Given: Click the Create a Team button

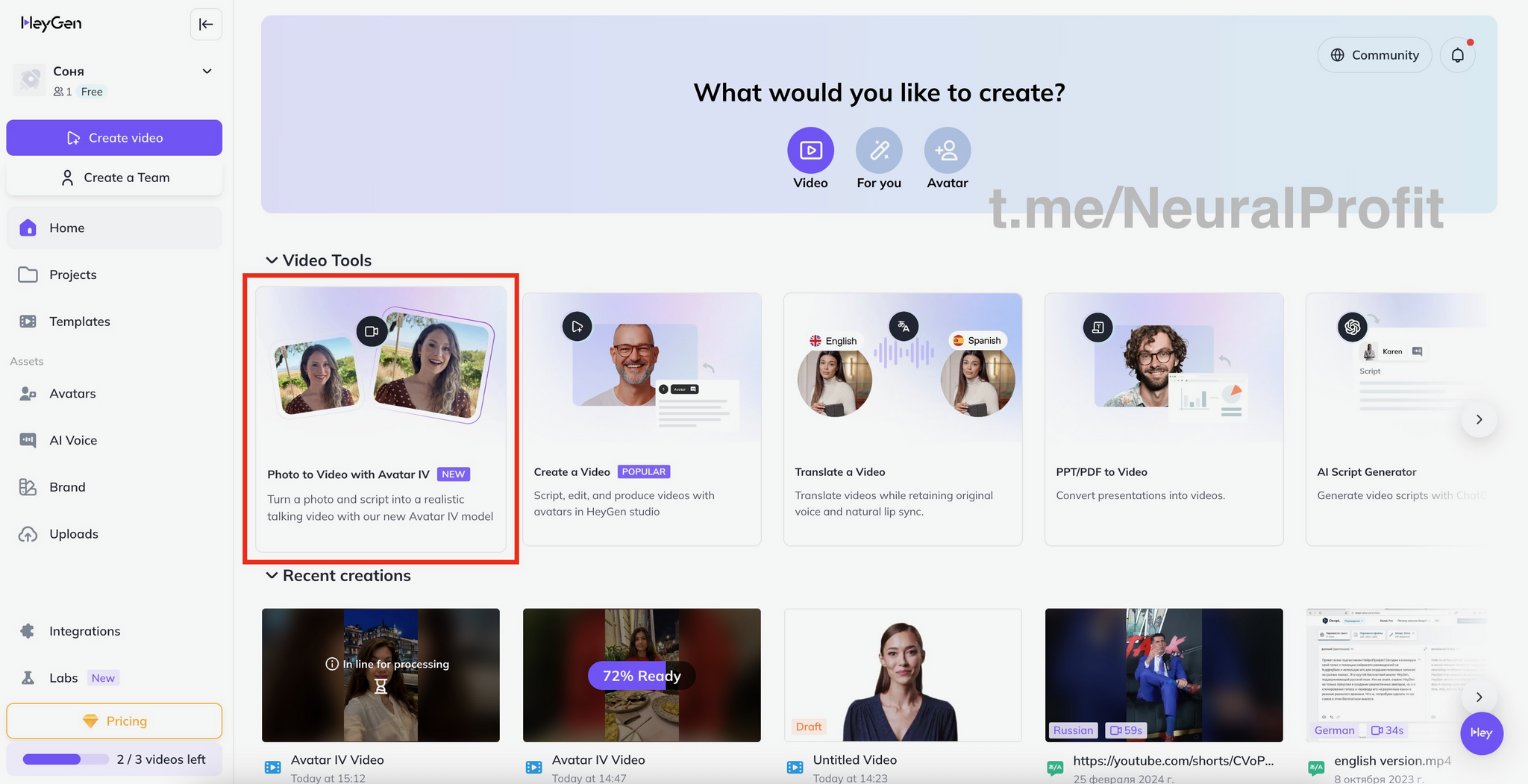Looking at the screenshot, I should (114, 178).
